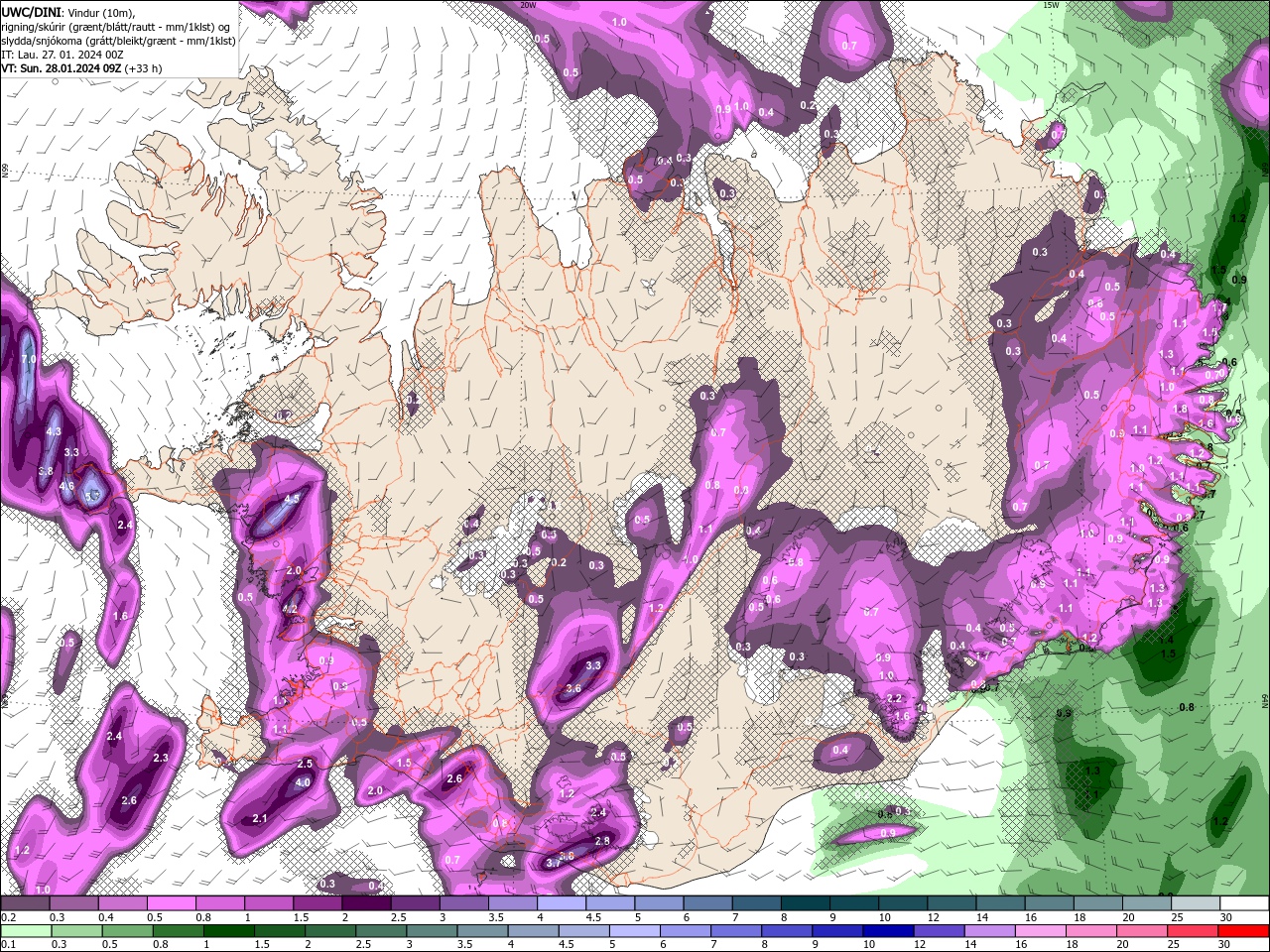This screenshot has width=1270, height=952.
Task: Pick the pale pink 16 swatch in rain scale
Action: [x=1041, y=931]
